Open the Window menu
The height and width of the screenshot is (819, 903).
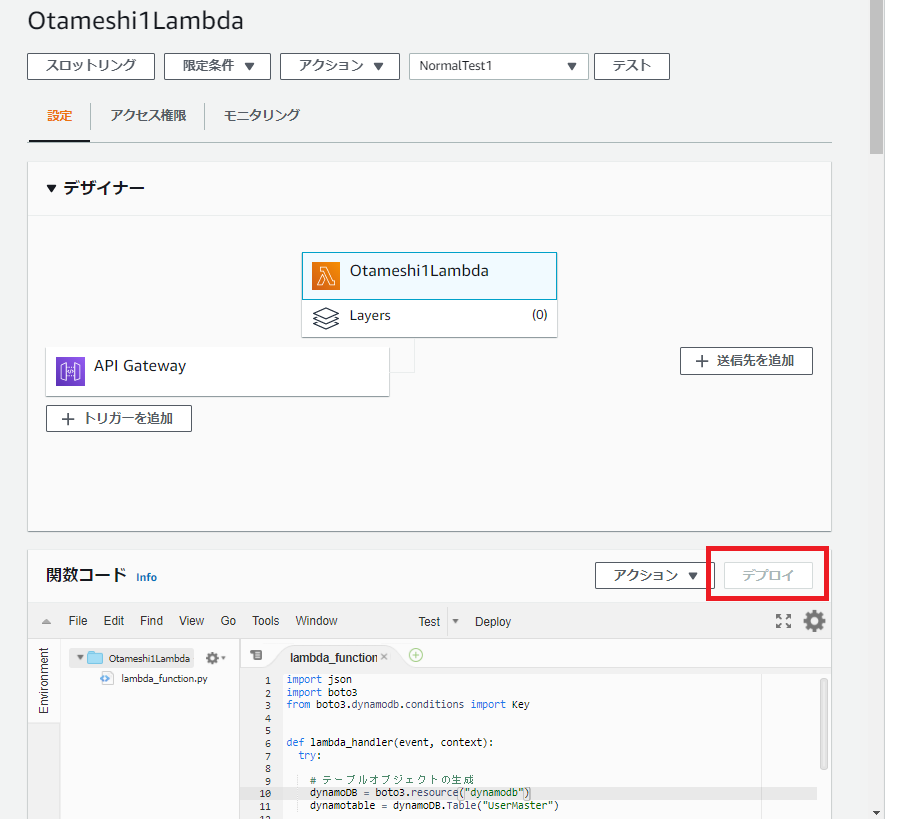click(x=316, y=621)
